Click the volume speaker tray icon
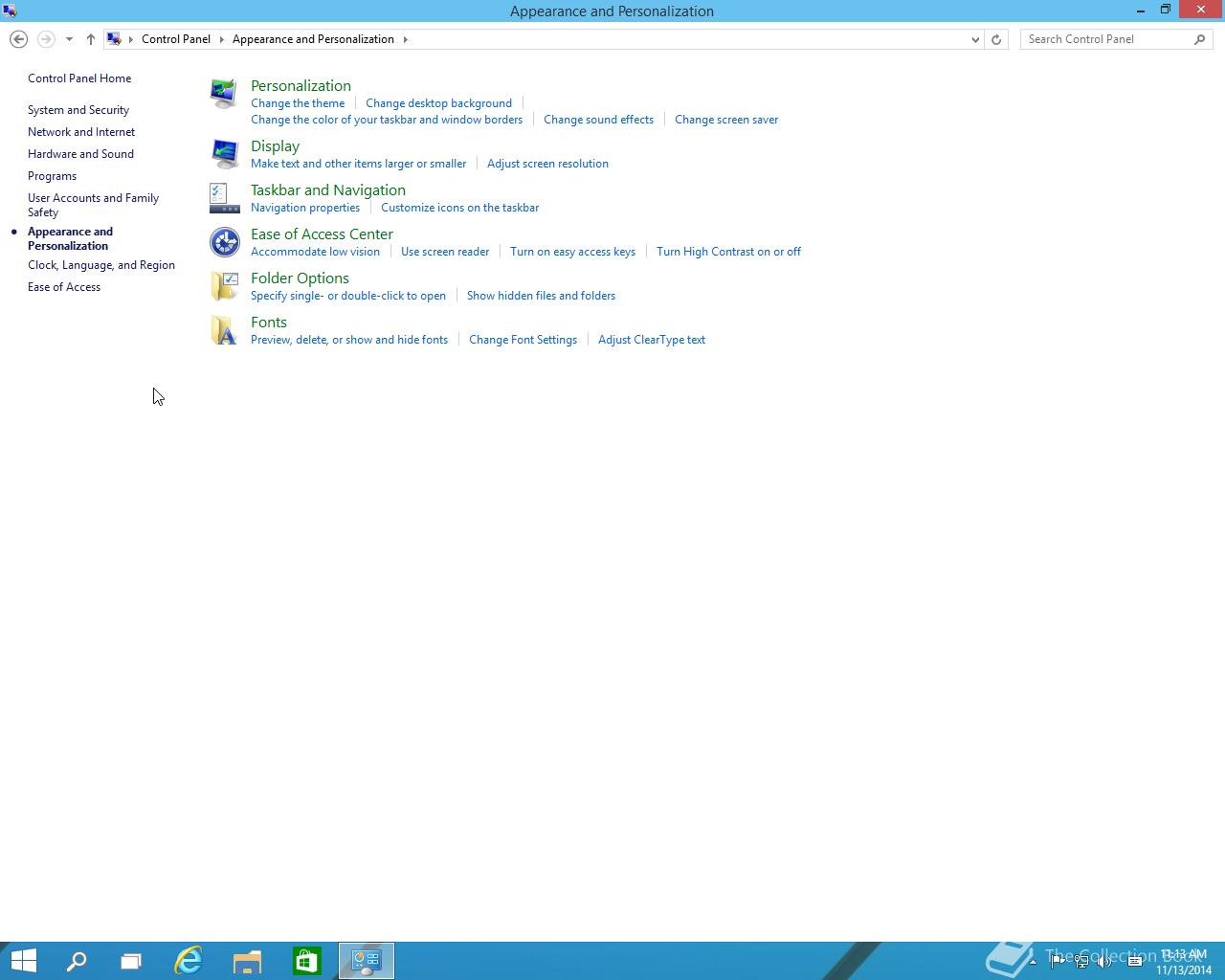 [1105, 962]
